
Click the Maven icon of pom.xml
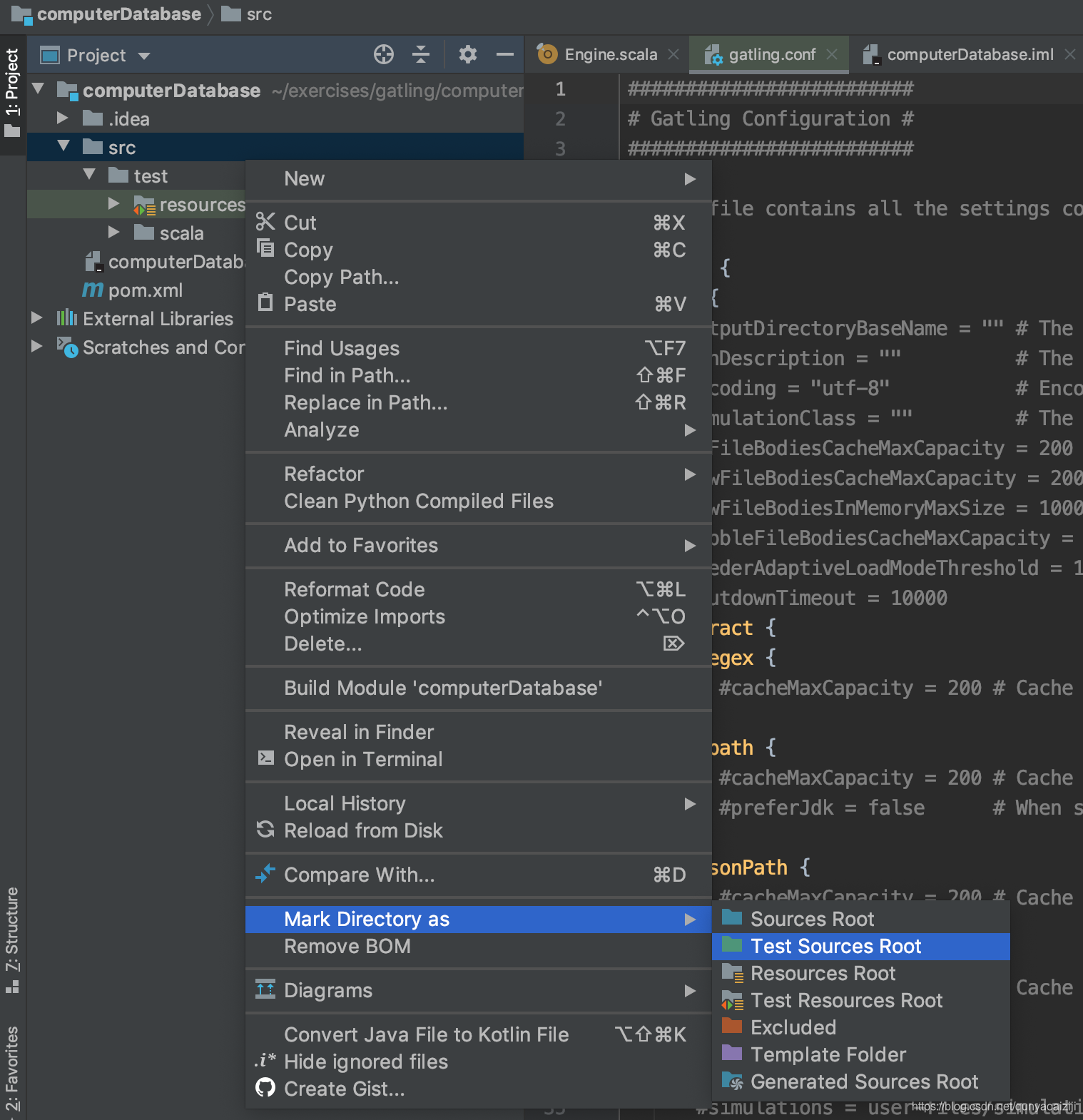coord(93,290)
